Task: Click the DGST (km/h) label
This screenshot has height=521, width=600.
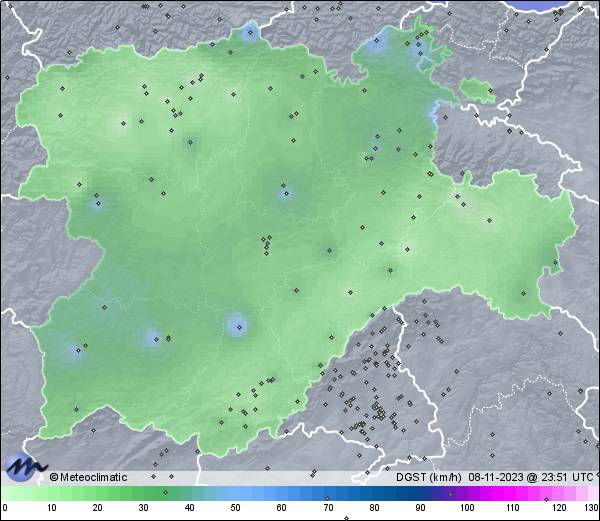Action: click(429, 477)
